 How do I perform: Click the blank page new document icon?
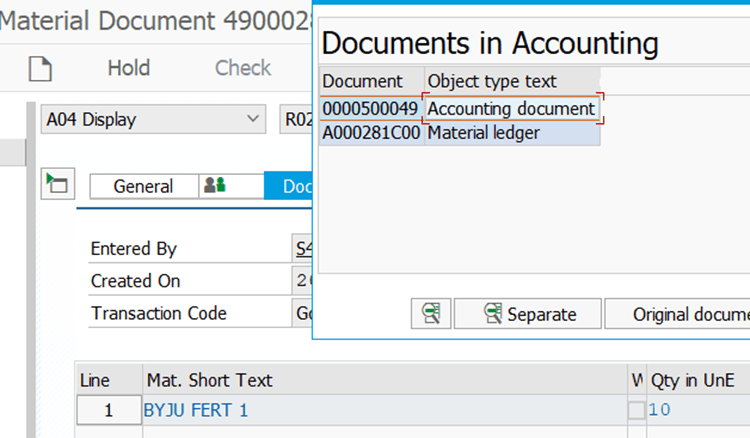tap(40, 69)
